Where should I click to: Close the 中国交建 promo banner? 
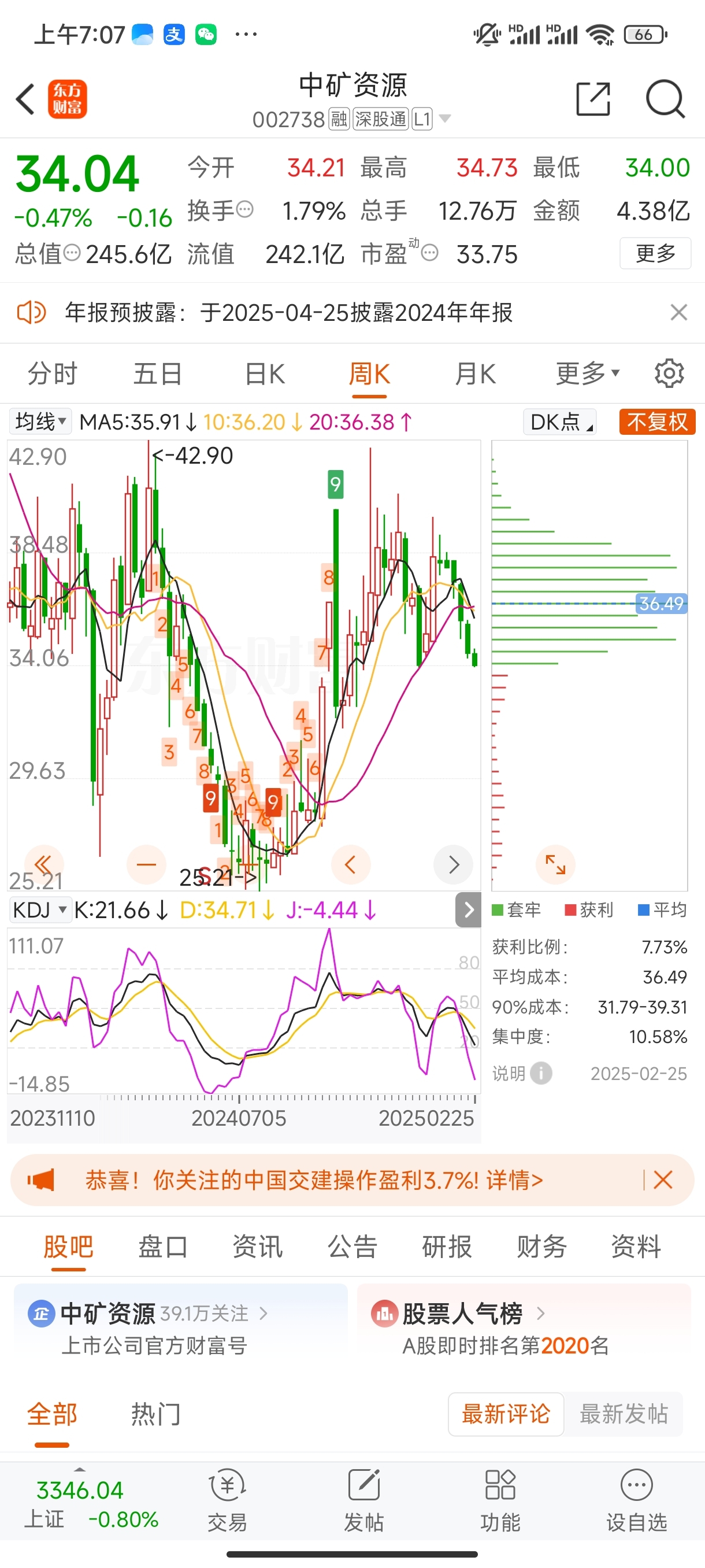(662, 1180)
